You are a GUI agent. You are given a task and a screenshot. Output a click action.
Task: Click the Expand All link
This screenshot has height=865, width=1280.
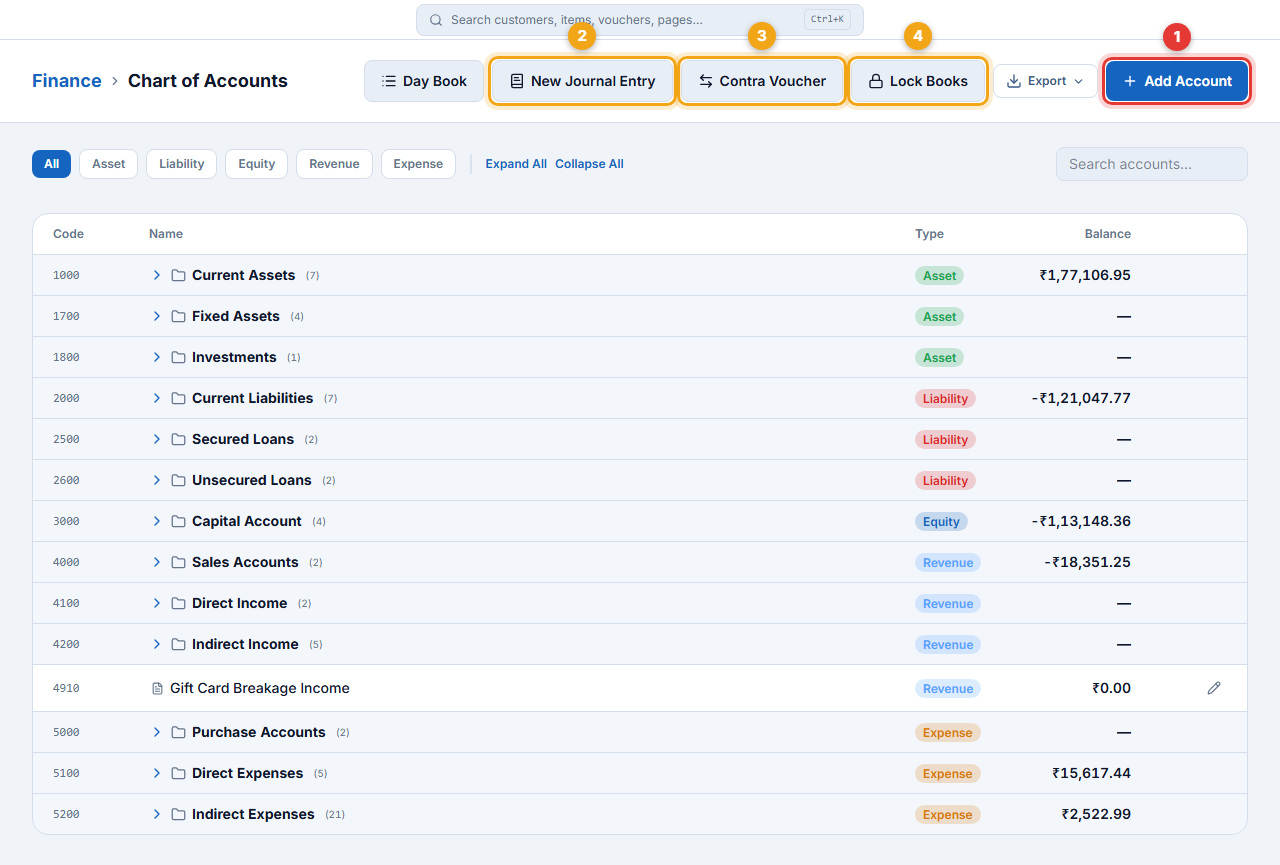[516, 164]
